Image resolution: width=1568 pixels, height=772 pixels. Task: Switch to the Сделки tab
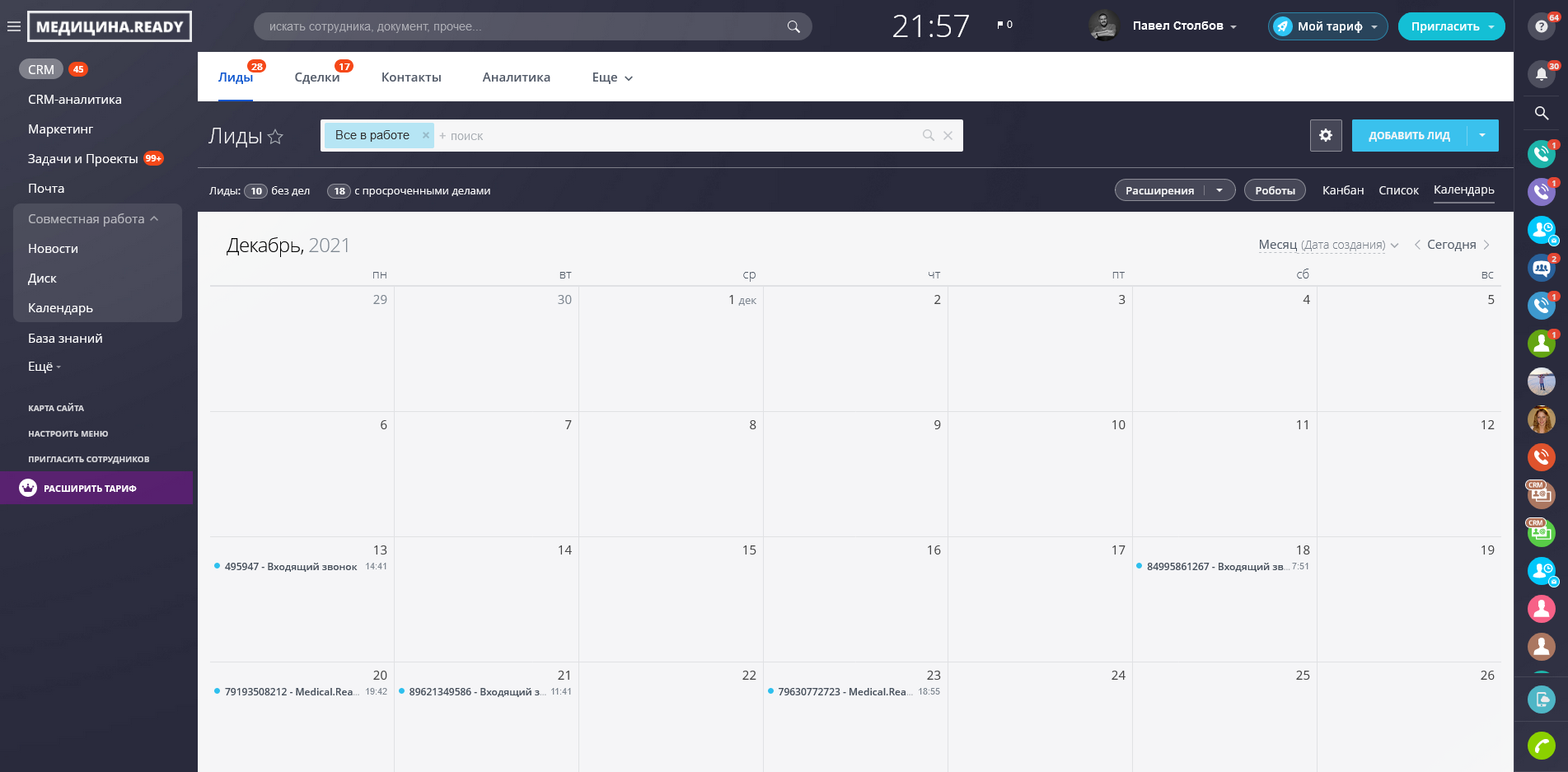[316, 77]
